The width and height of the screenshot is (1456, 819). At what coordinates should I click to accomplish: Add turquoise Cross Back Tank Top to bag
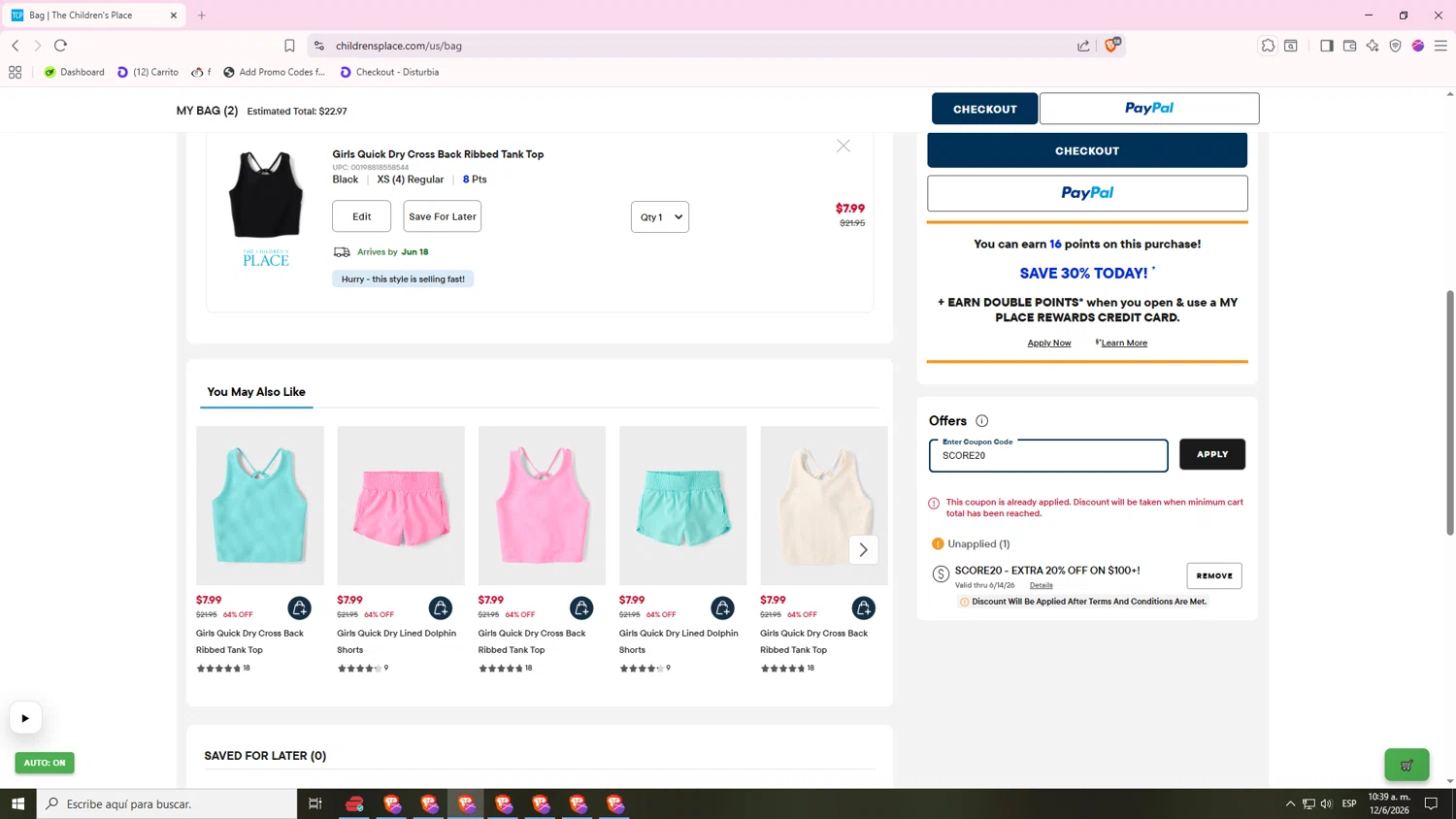299,607
